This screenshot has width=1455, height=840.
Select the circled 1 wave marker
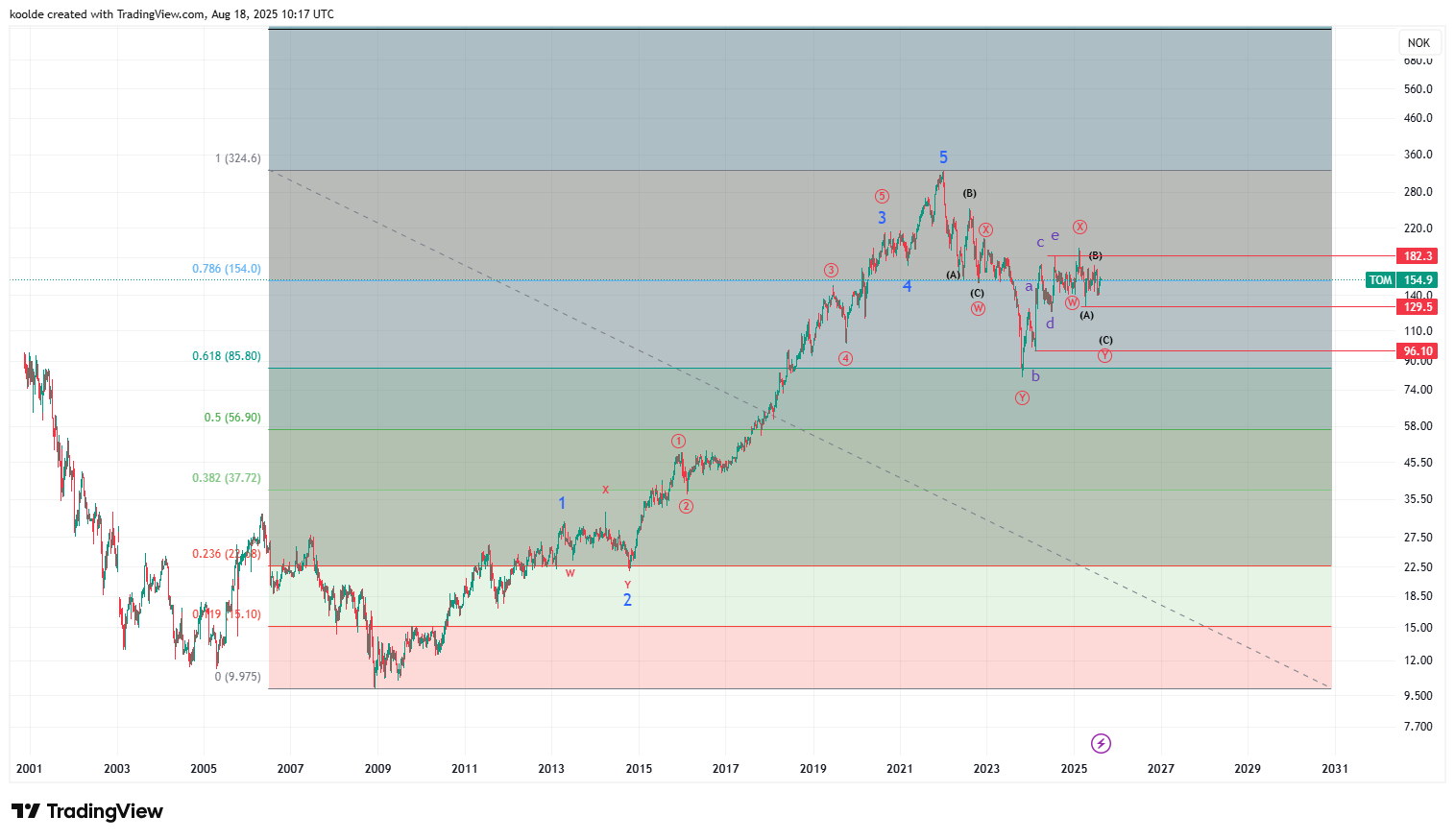pos(678,442)
